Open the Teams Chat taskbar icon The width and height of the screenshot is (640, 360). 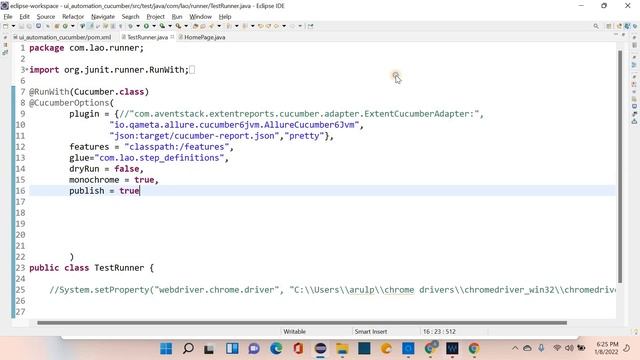coord(254,349)
